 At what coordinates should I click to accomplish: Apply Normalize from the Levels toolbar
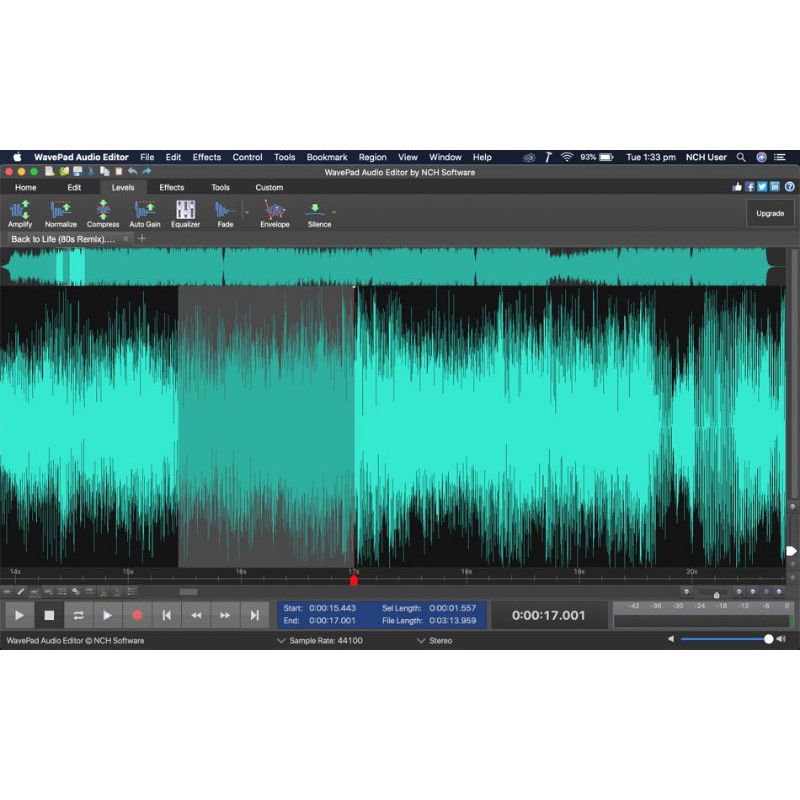pos(61,210)
